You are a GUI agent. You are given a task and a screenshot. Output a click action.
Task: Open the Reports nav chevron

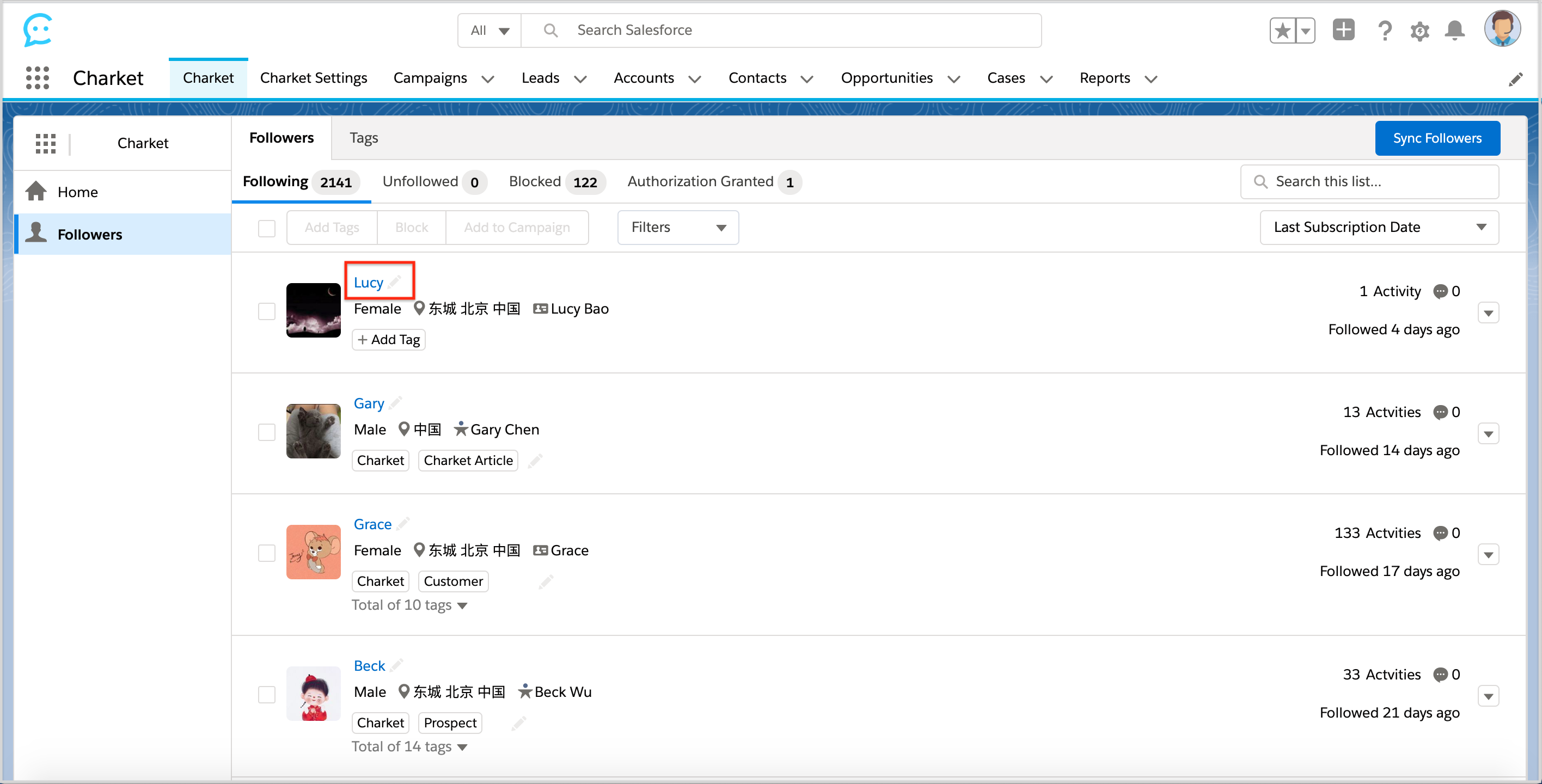[x=1151, y=79]
